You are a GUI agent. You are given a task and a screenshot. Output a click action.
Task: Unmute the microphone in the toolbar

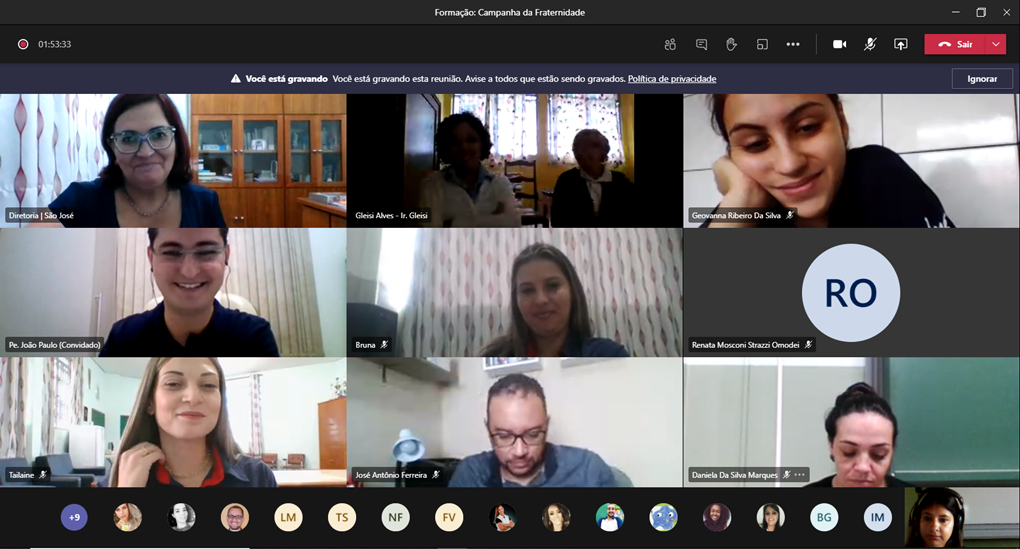click(x=870, y=44)
